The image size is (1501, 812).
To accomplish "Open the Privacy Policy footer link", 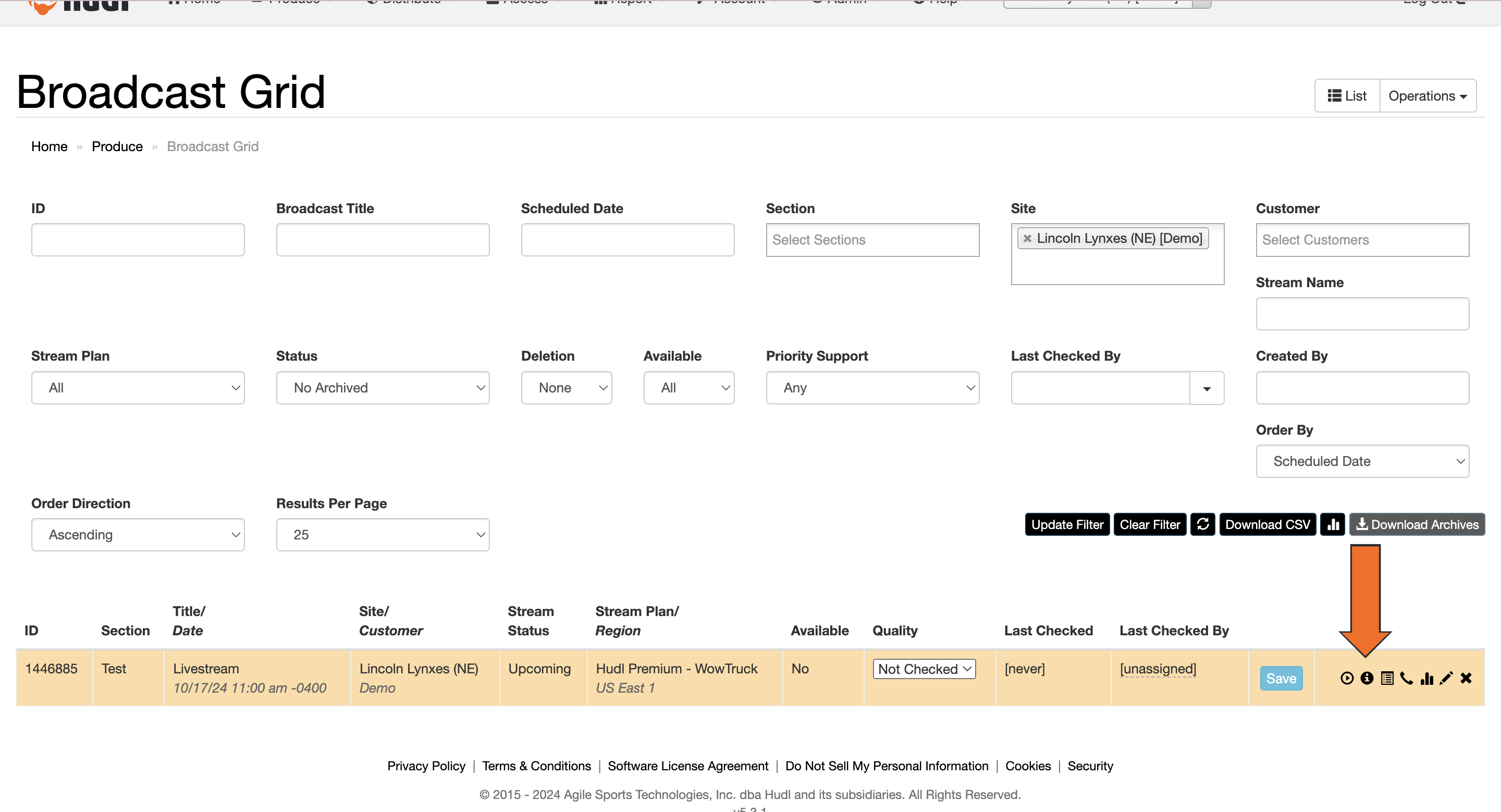I will (x=426, y=766).
